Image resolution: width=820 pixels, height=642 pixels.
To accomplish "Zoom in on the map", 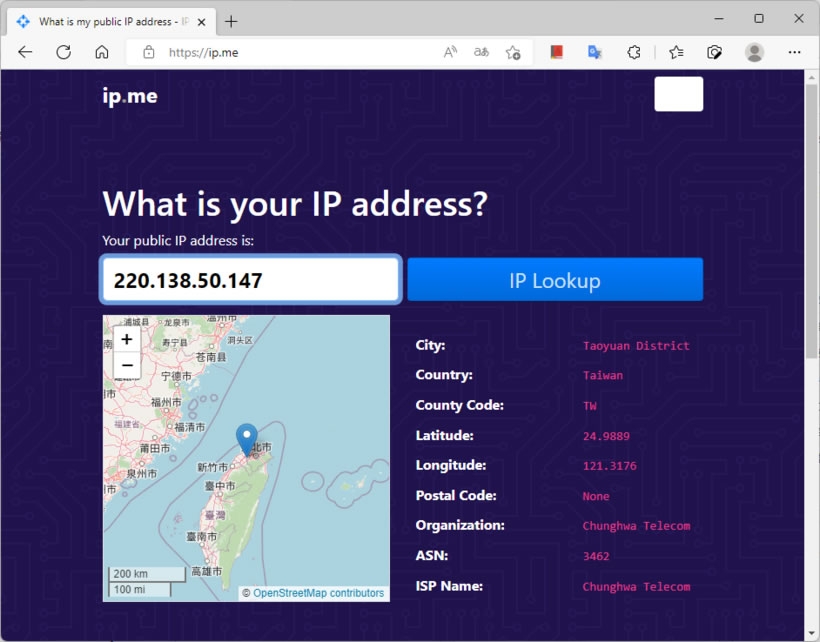I will [127, 340].
